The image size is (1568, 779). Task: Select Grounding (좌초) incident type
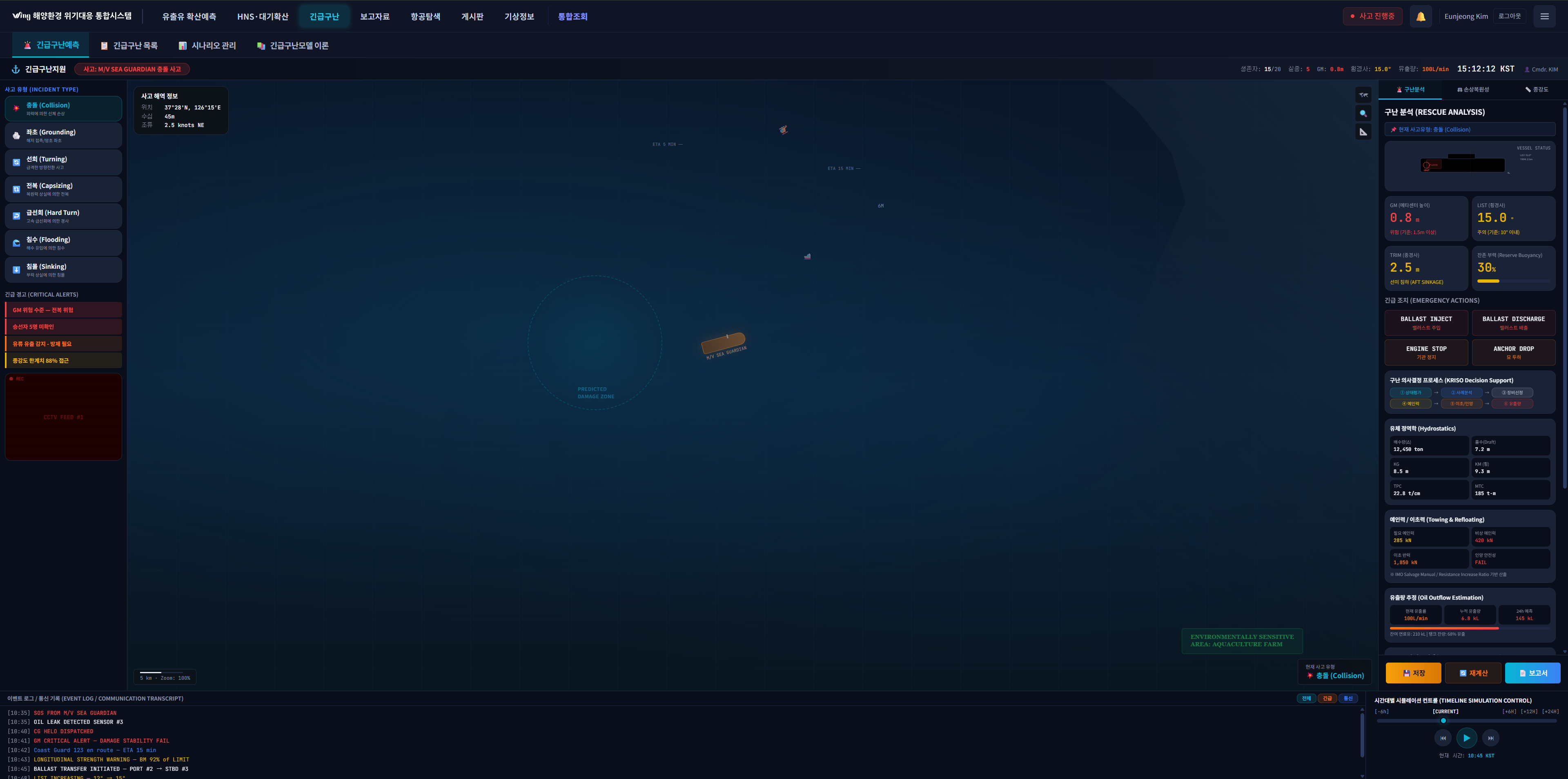coord(63,135)
